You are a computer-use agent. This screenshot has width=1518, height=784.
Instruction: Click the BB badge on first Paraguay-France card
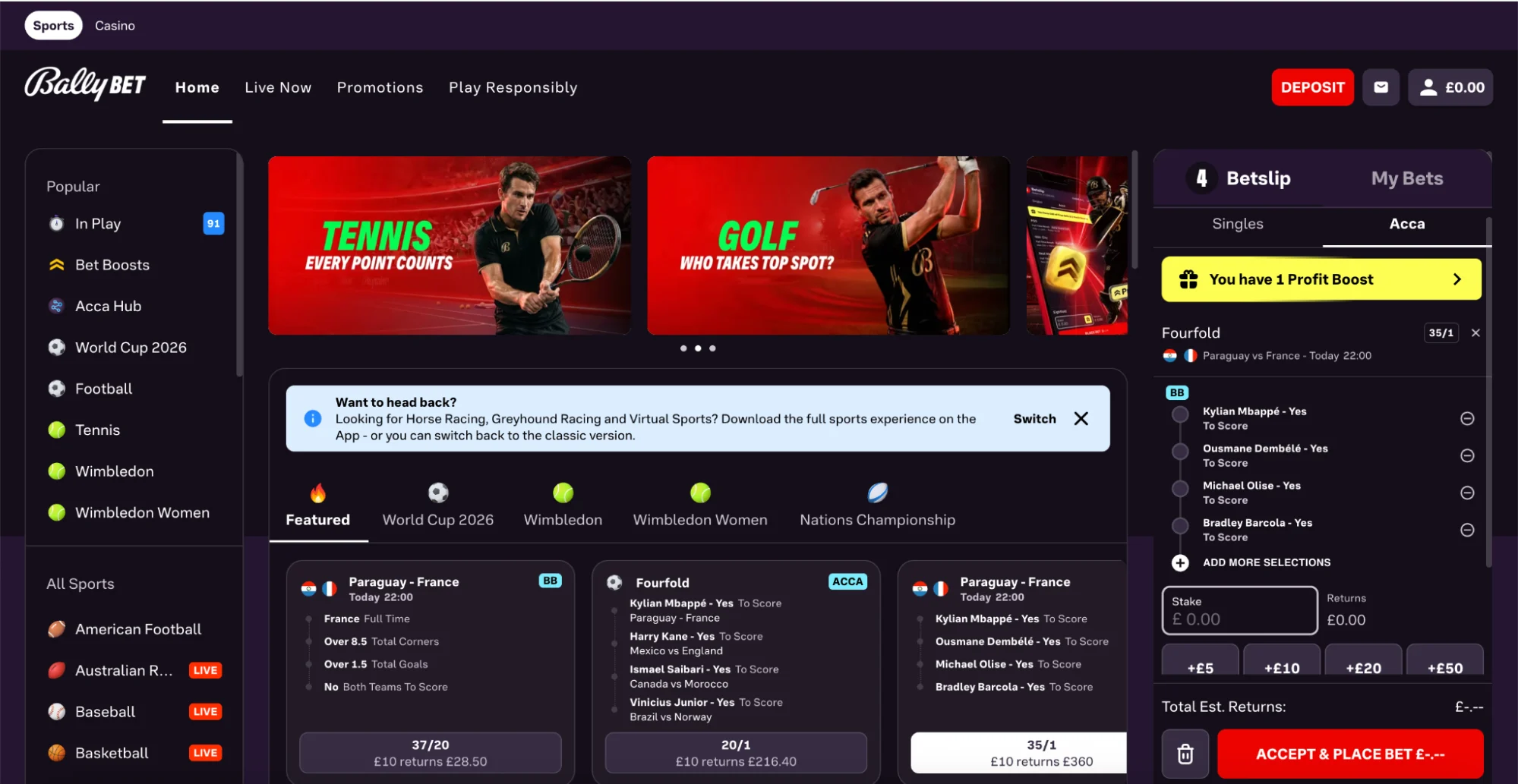550,581
